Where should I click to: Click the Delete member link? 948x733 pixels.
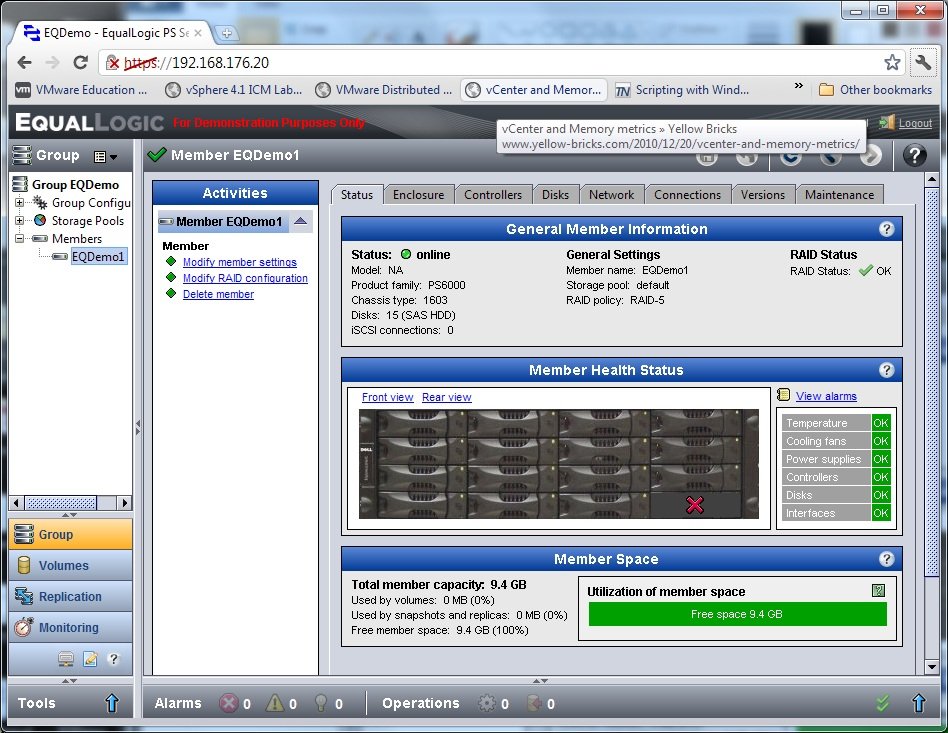click(x=218, y=294)
